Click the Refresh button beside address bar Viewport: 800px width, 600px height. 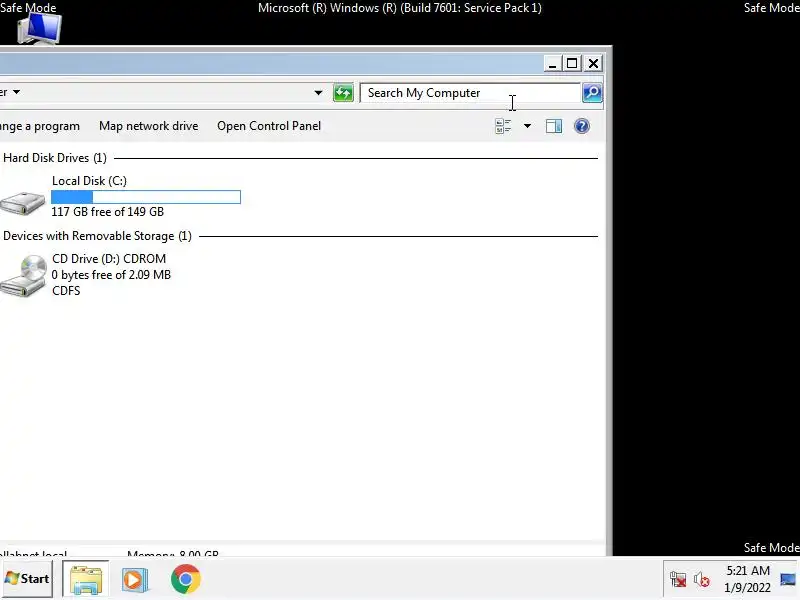click(x=343, y=93)
